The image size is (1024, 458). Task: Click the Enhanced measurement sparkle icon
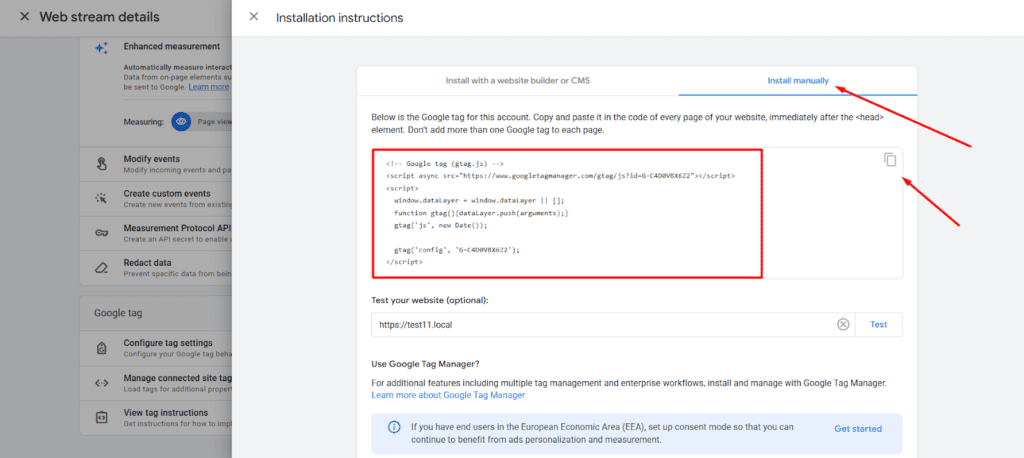pyautogui.click(x=101, y=48)
